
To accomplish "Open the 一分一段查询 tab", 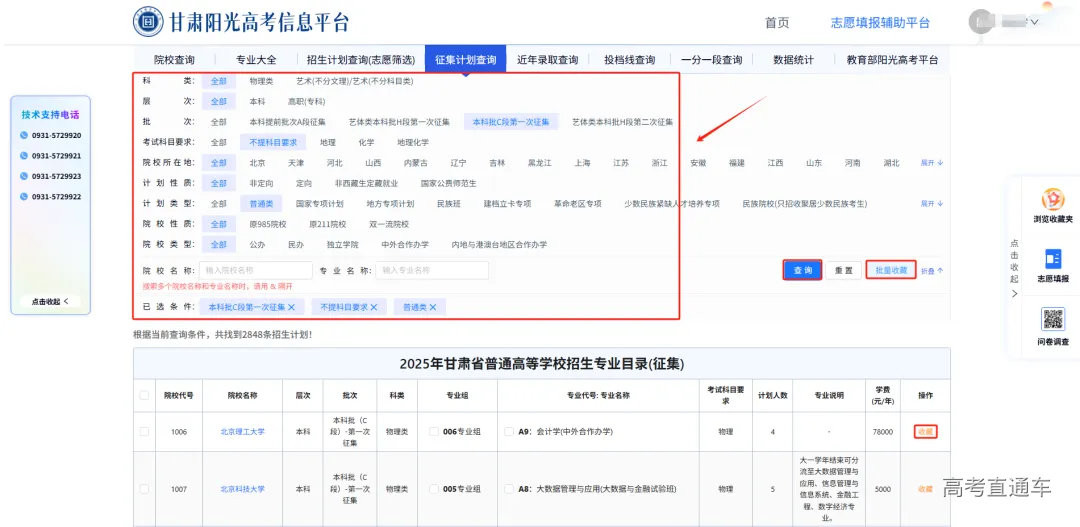I will coord(712,60).
